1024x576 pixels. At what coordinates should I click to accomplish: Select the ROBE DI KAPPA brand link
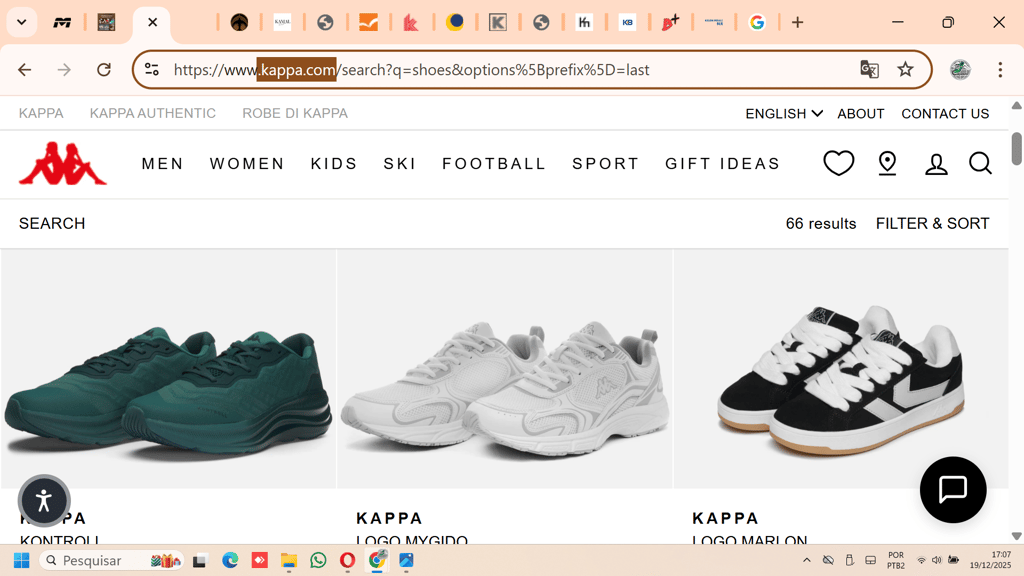pos(295,113)
